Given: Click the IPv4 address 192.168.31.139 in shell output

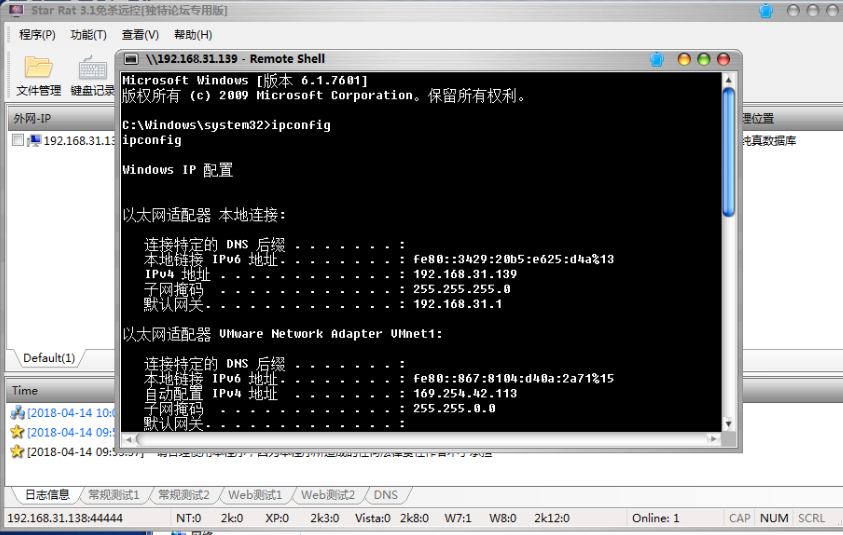Looking at the screenshot, I should coord(465,274).
